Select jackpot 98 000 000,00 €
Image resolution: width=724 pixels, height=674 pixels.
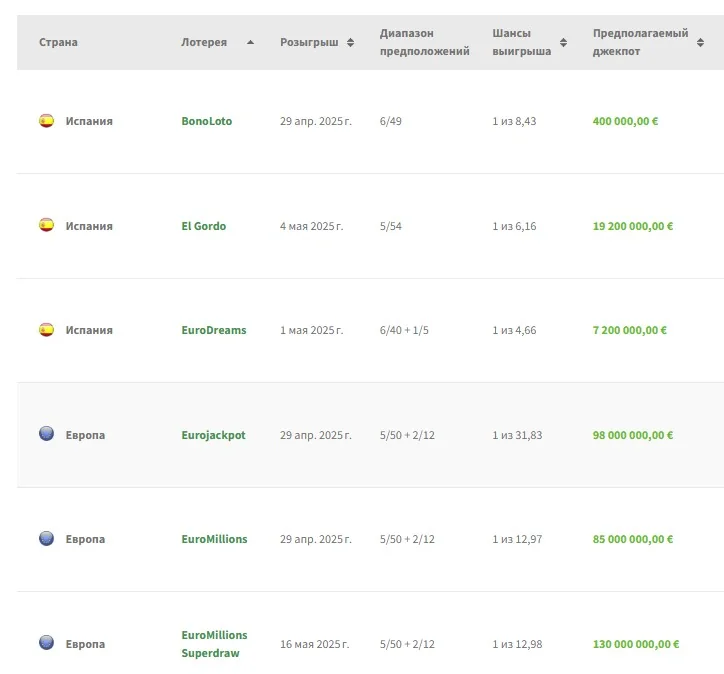click(633, 435)
